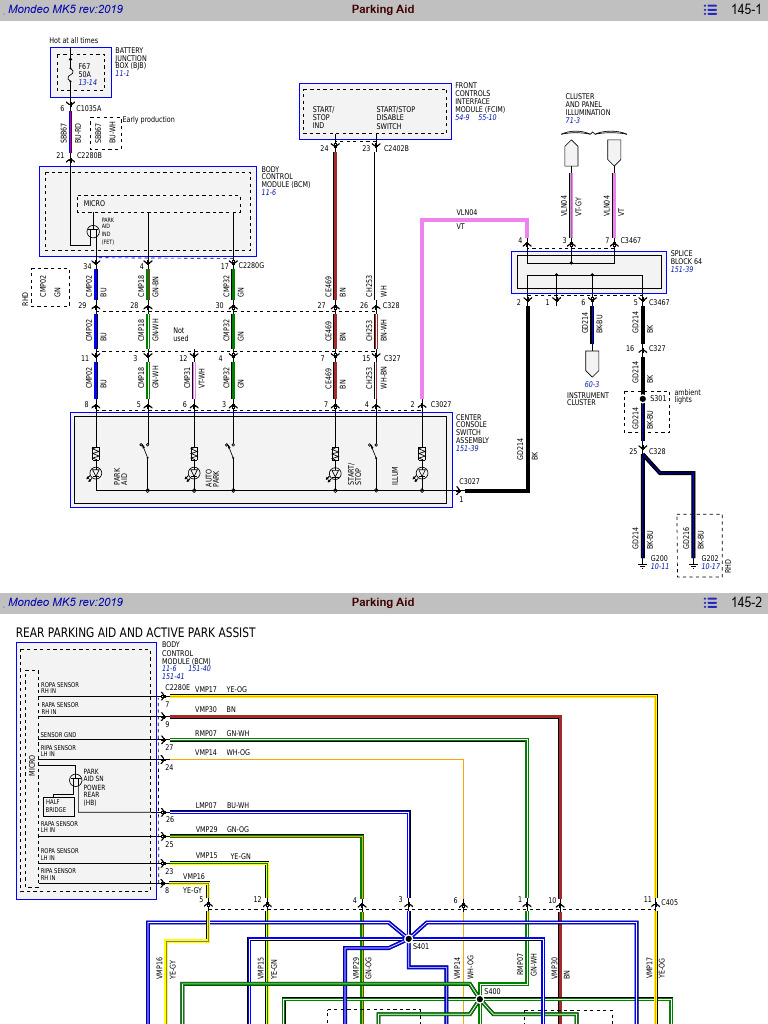
Task: Follow the 11-6 reference on page 145-2 BCM
Action: coord(169,668)
